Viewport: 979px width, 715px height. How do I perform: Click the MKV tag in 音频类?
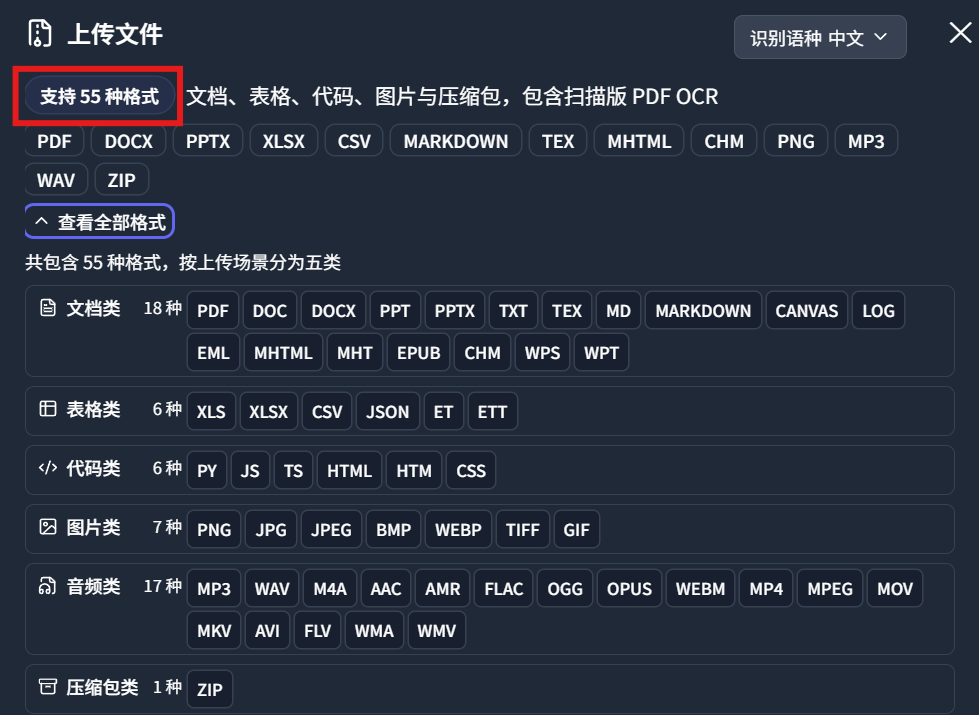[214, 631]
